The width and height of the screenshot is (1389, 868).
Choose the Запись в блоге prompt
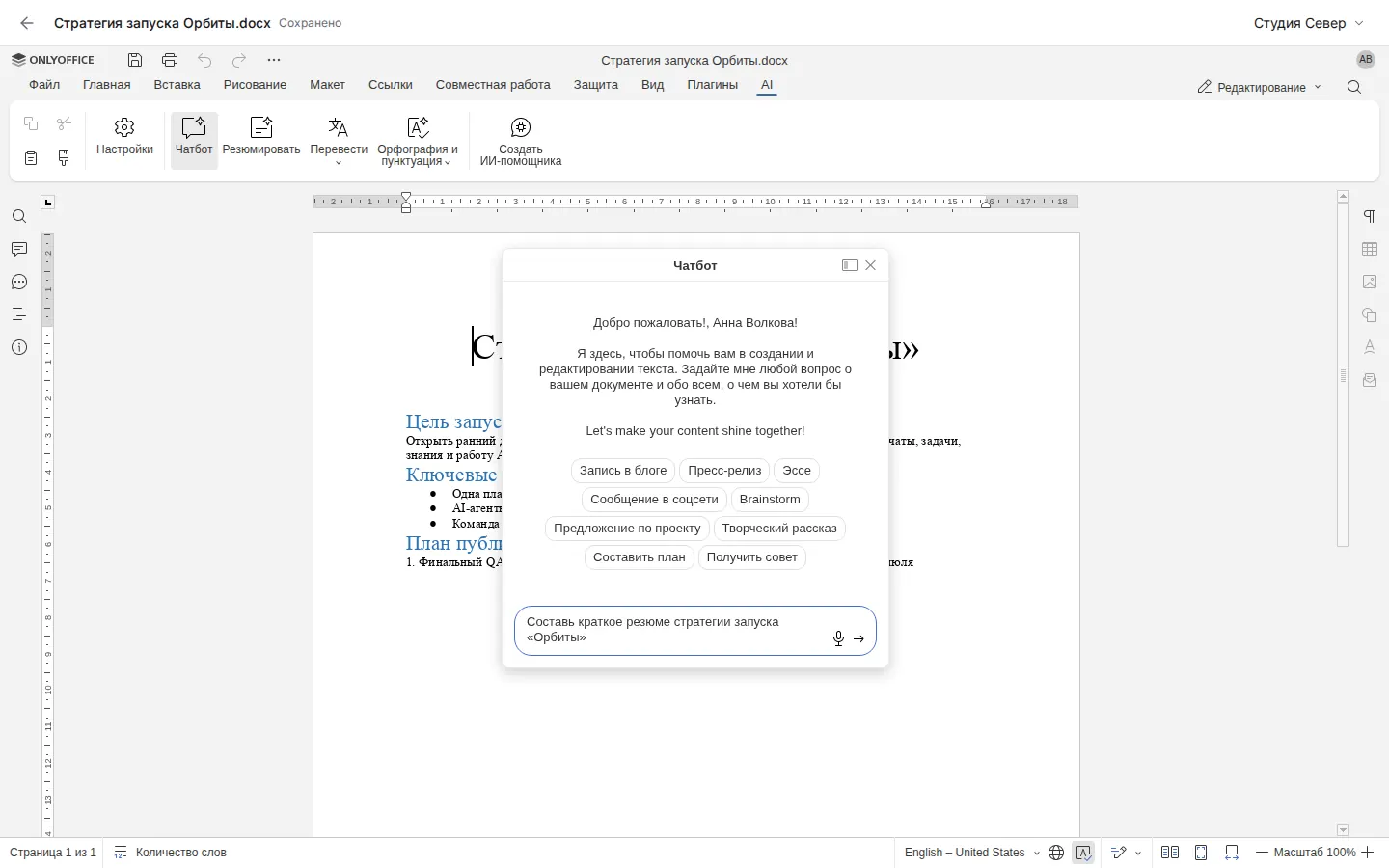pyautogui.click(x=623, y=471)
